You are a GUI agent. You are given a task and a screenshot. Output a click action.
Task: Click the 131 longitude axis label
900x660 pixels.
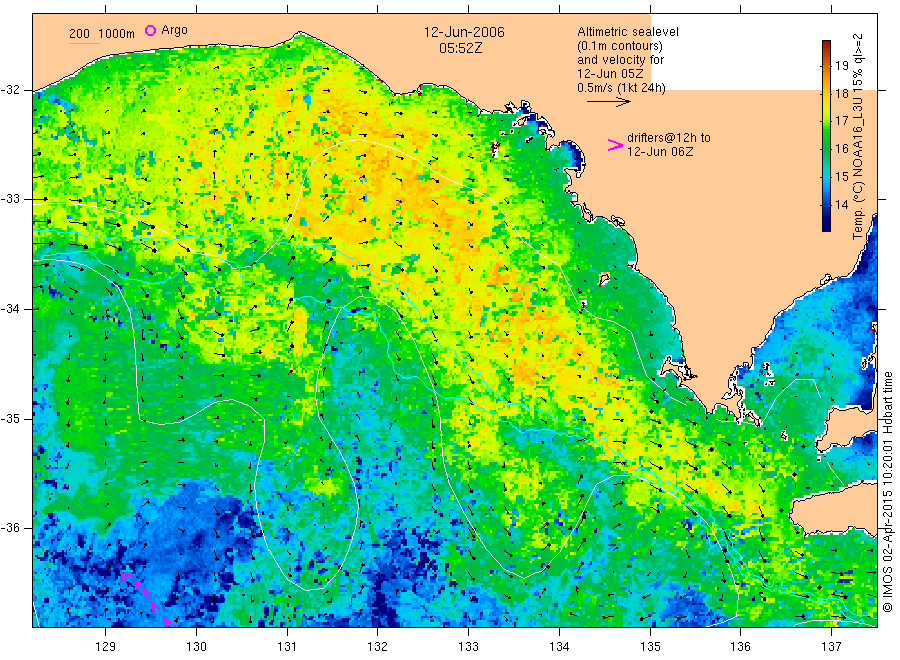click(x=287, y=647)
